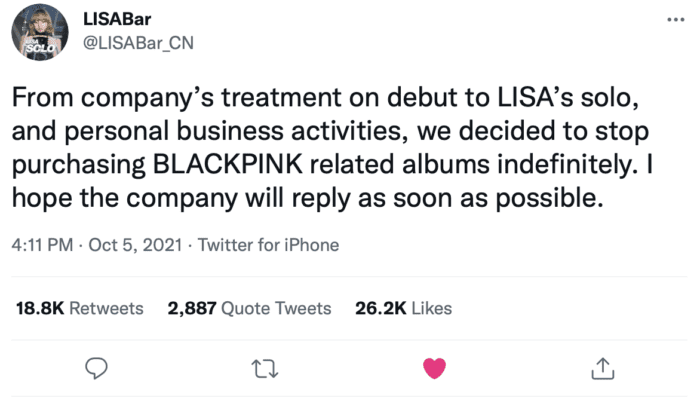Open LISABar profile avatar picture
The width and height of the screenshot is (700, 404).
pyautogui.click(x=40, y=32)
